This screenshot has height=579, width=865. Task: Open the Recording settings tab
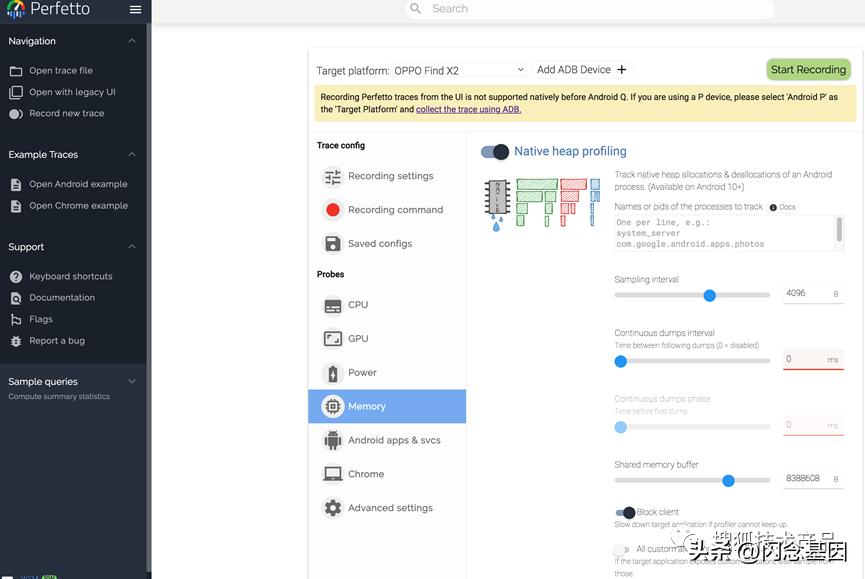click(x=387, y=176)
